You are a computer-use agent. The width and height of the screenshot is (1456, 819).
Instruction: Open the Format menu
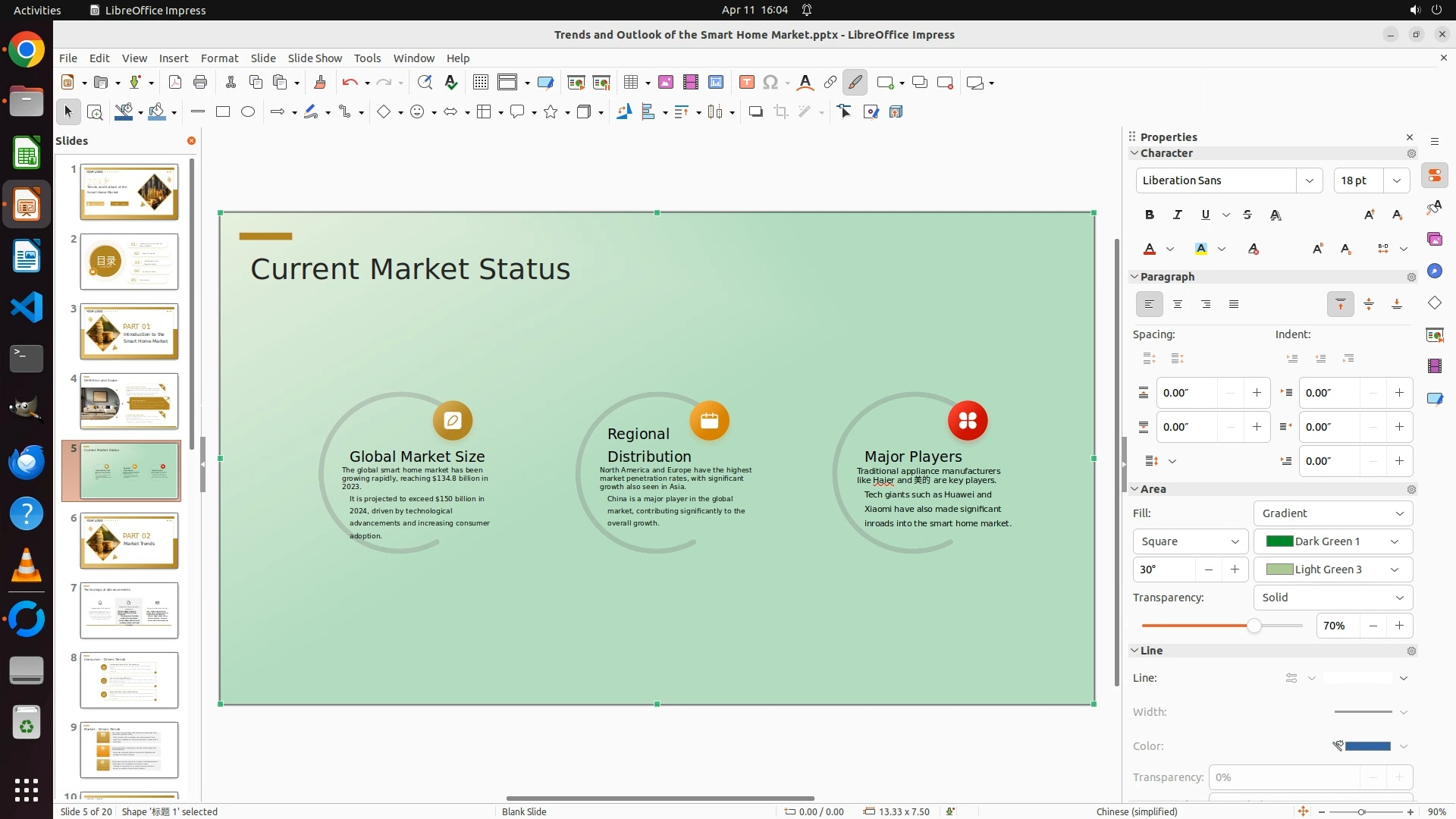point(219,58)
